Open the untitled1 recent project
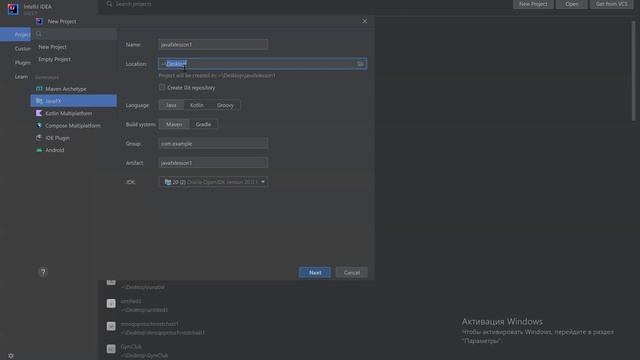The image size is (640, 360). (145, 305)
